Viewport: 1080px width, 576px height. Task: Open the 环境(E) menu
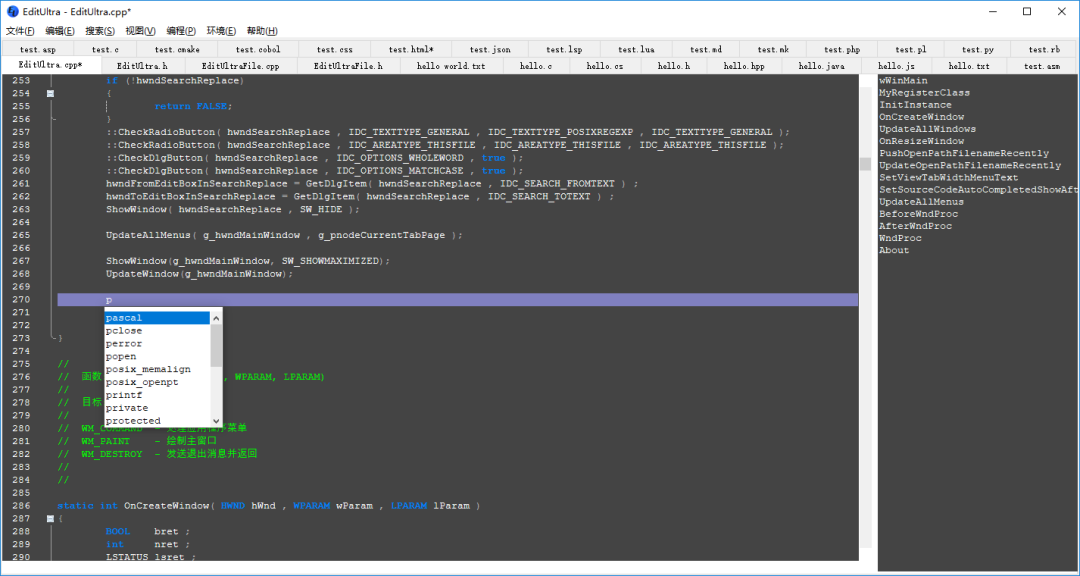point(221,31)
